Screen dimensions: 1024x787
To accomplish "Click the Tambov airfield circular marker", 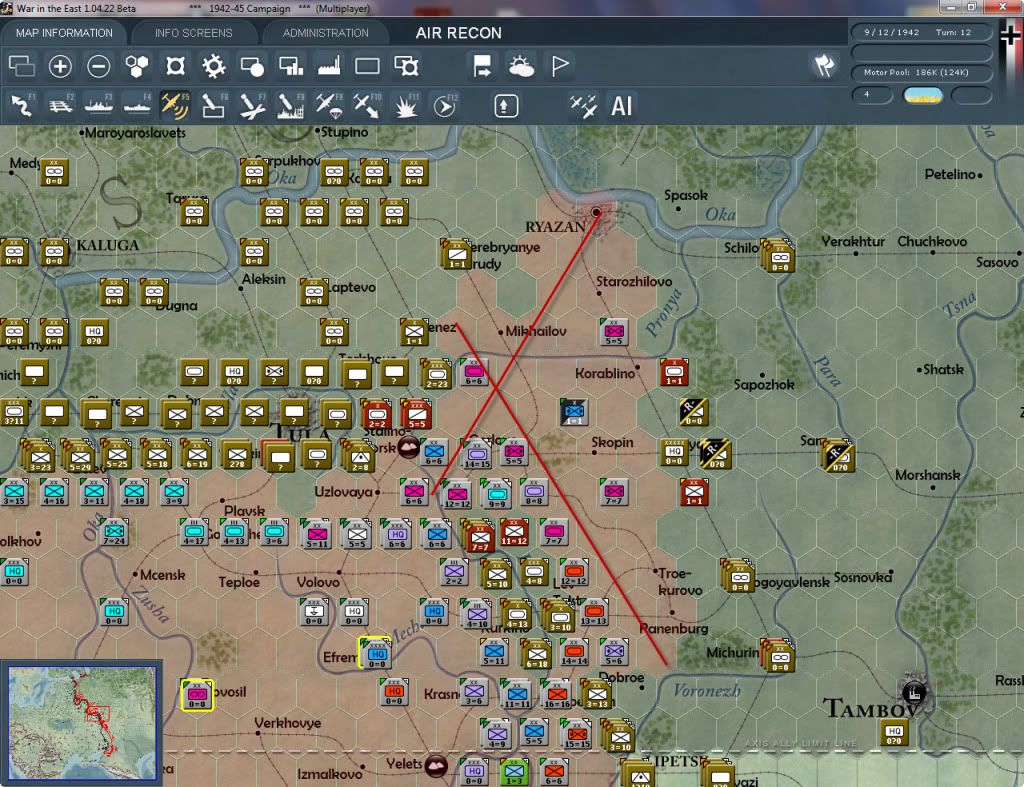I will [x=914, y=692].
